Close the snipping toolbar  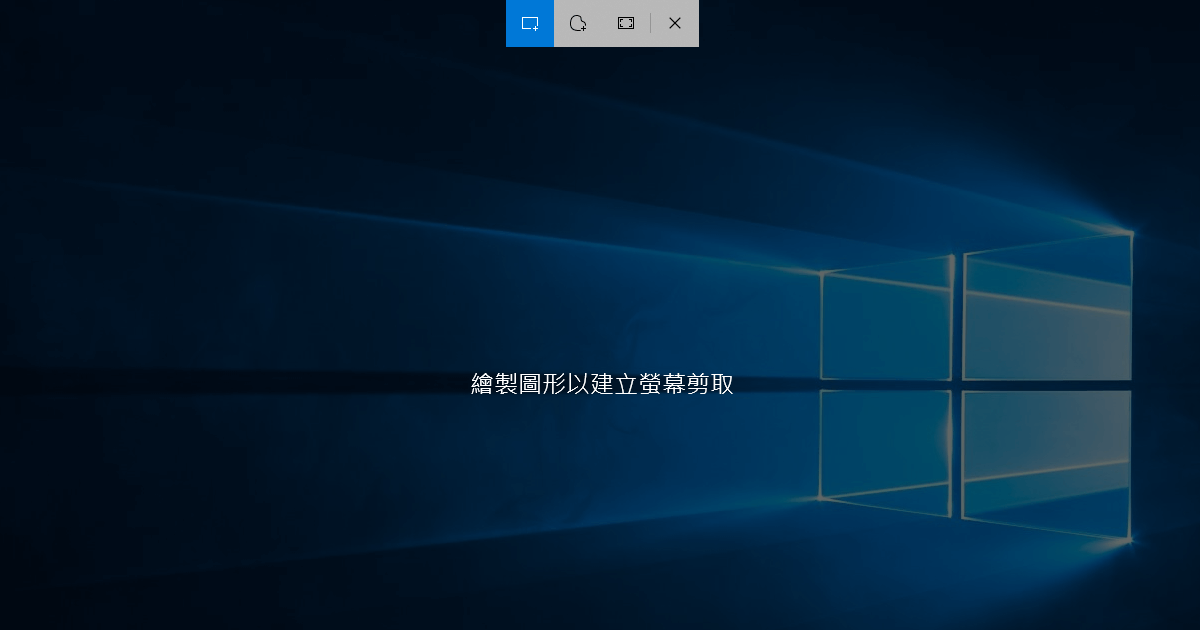pos(675,23)
